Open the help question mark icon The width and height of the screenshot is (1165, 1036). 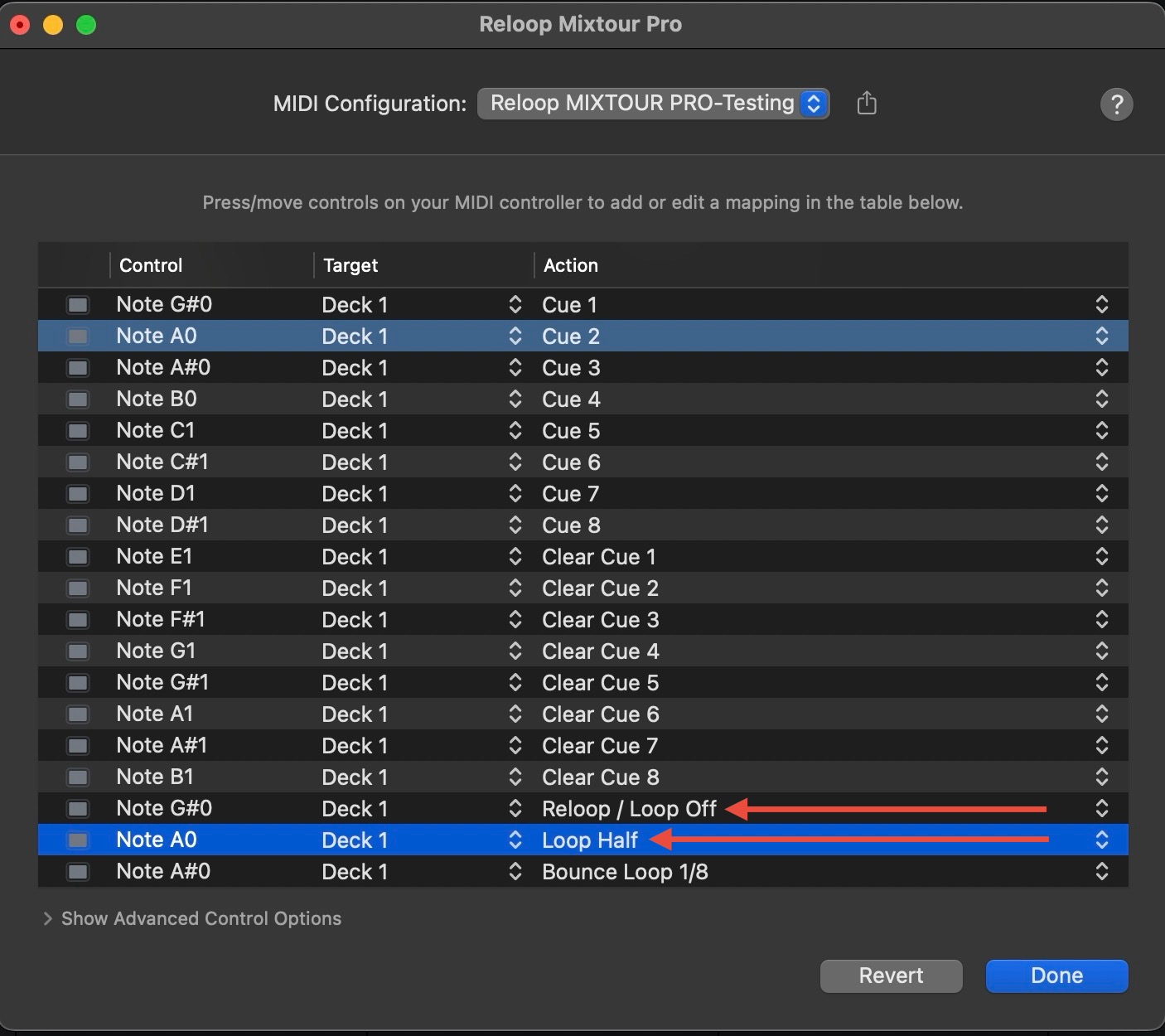(1116, 104)
